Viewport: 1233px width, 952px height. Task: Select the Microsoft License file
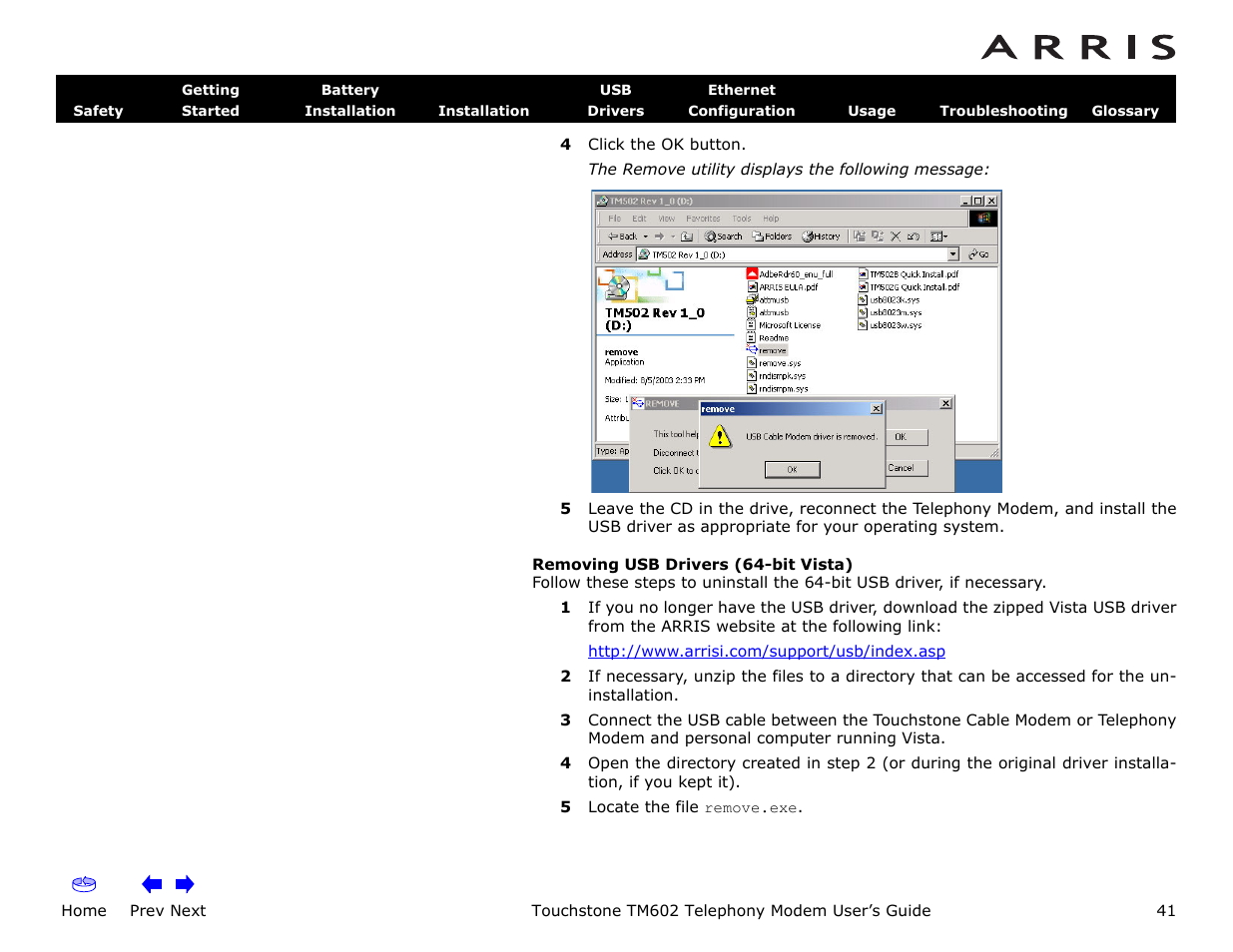(784, 325)
